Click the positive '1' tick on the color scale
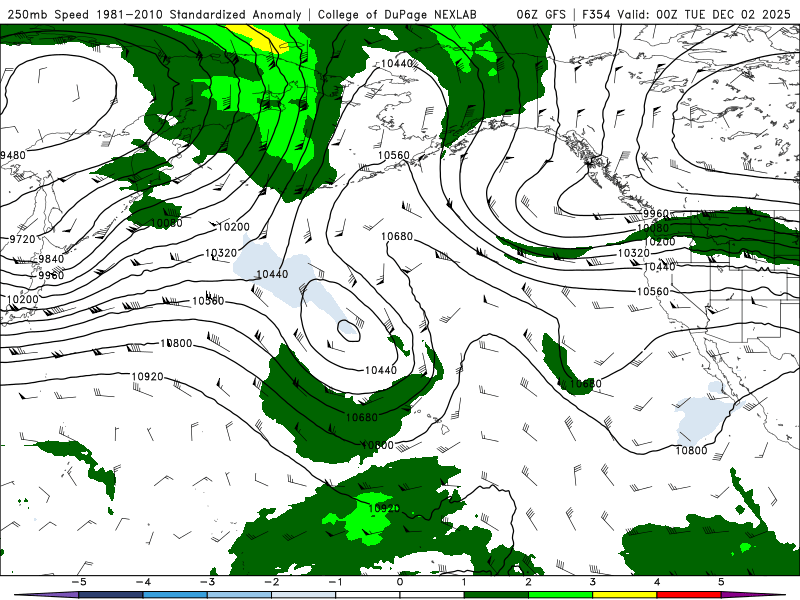800x600 pixels. (x=464, y=582)
